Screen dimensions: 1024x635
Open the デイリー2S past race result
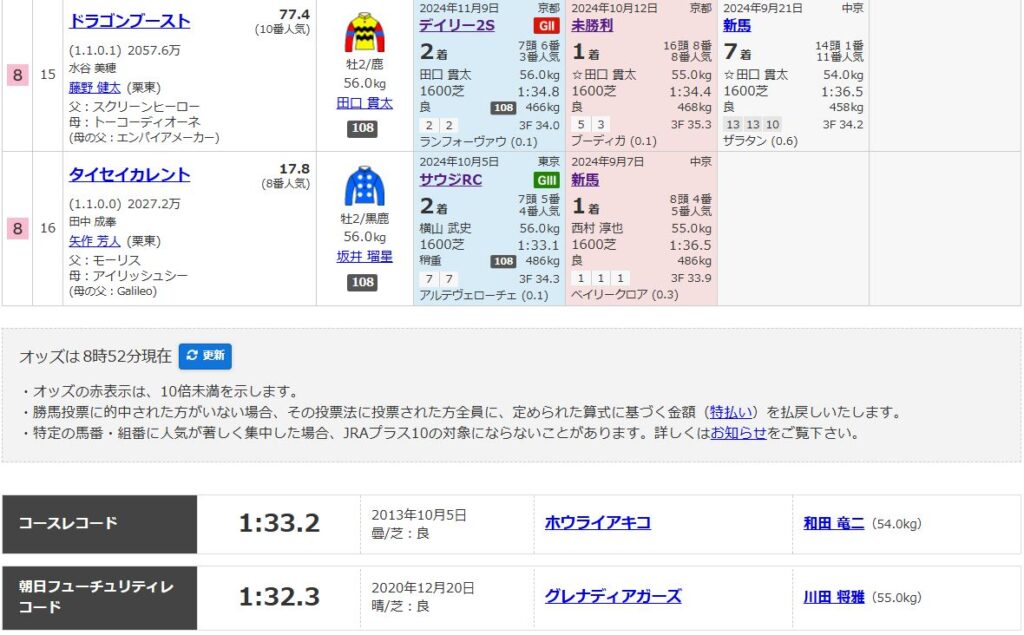click(456, 26)
